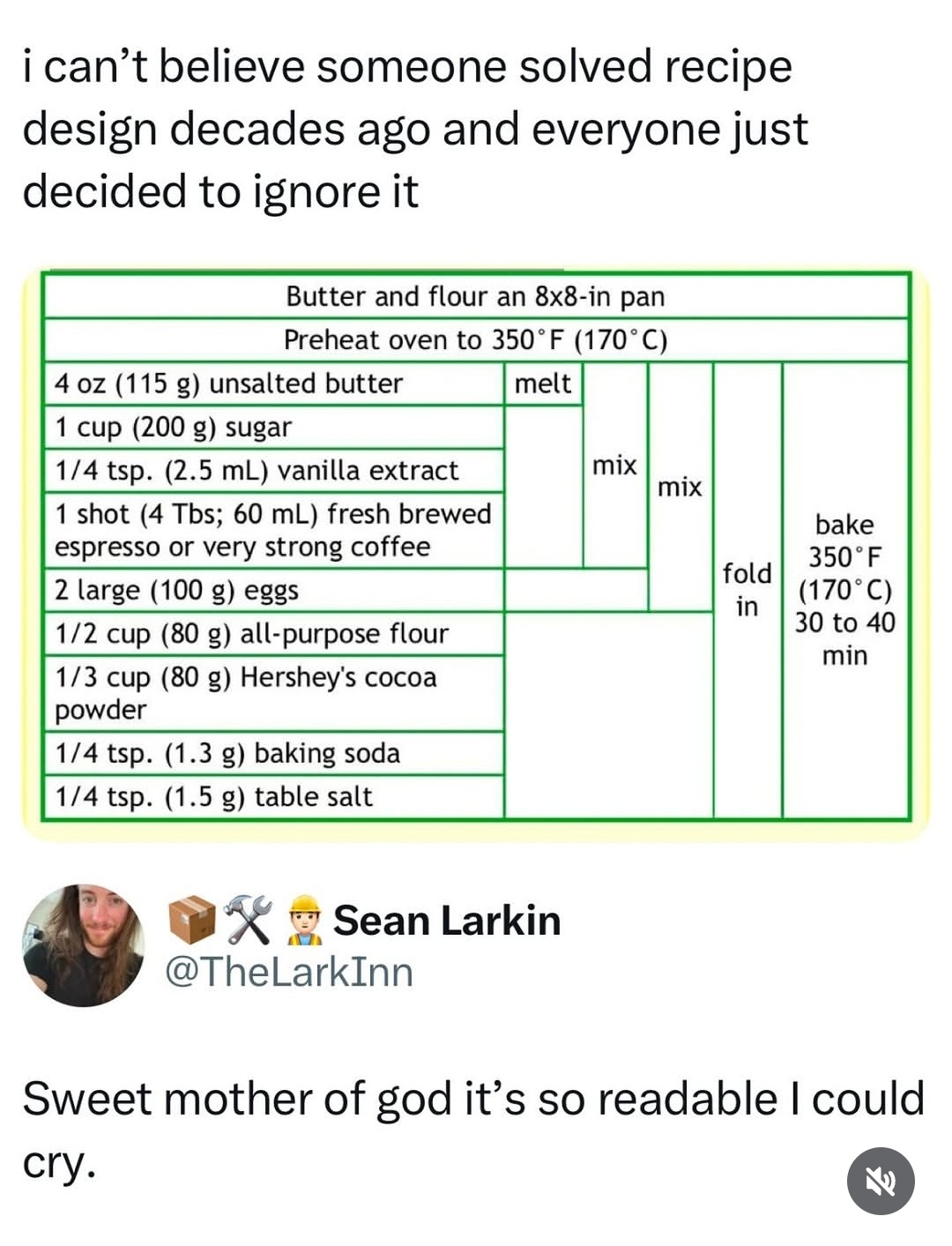This screenshot has height=1246, width=952.
Task: Select the fresh brewed espresso row
Action: pyautogui.click(x=273, y=530)
